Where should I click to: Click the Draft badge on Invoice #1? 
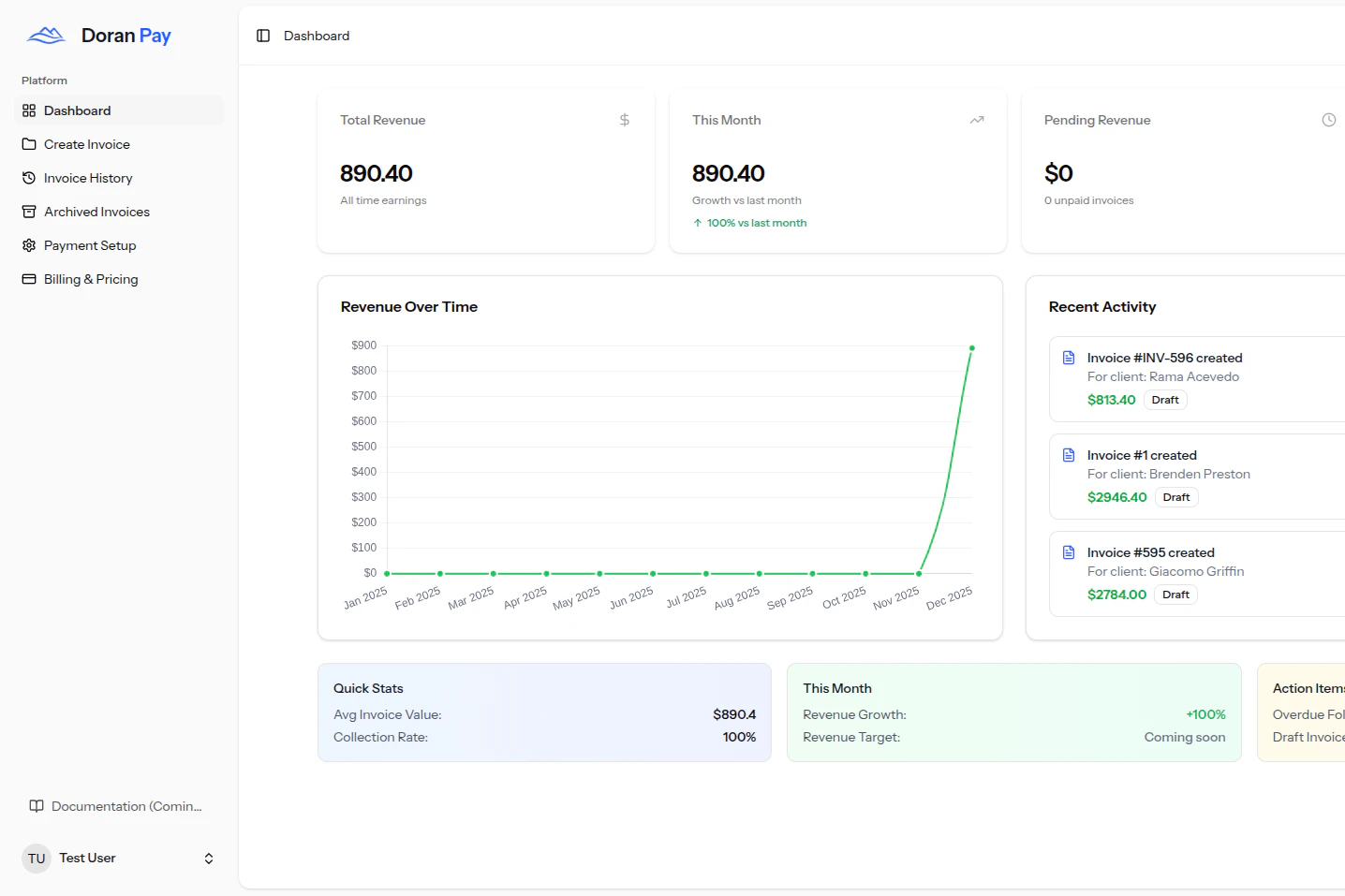(1176, 496)
